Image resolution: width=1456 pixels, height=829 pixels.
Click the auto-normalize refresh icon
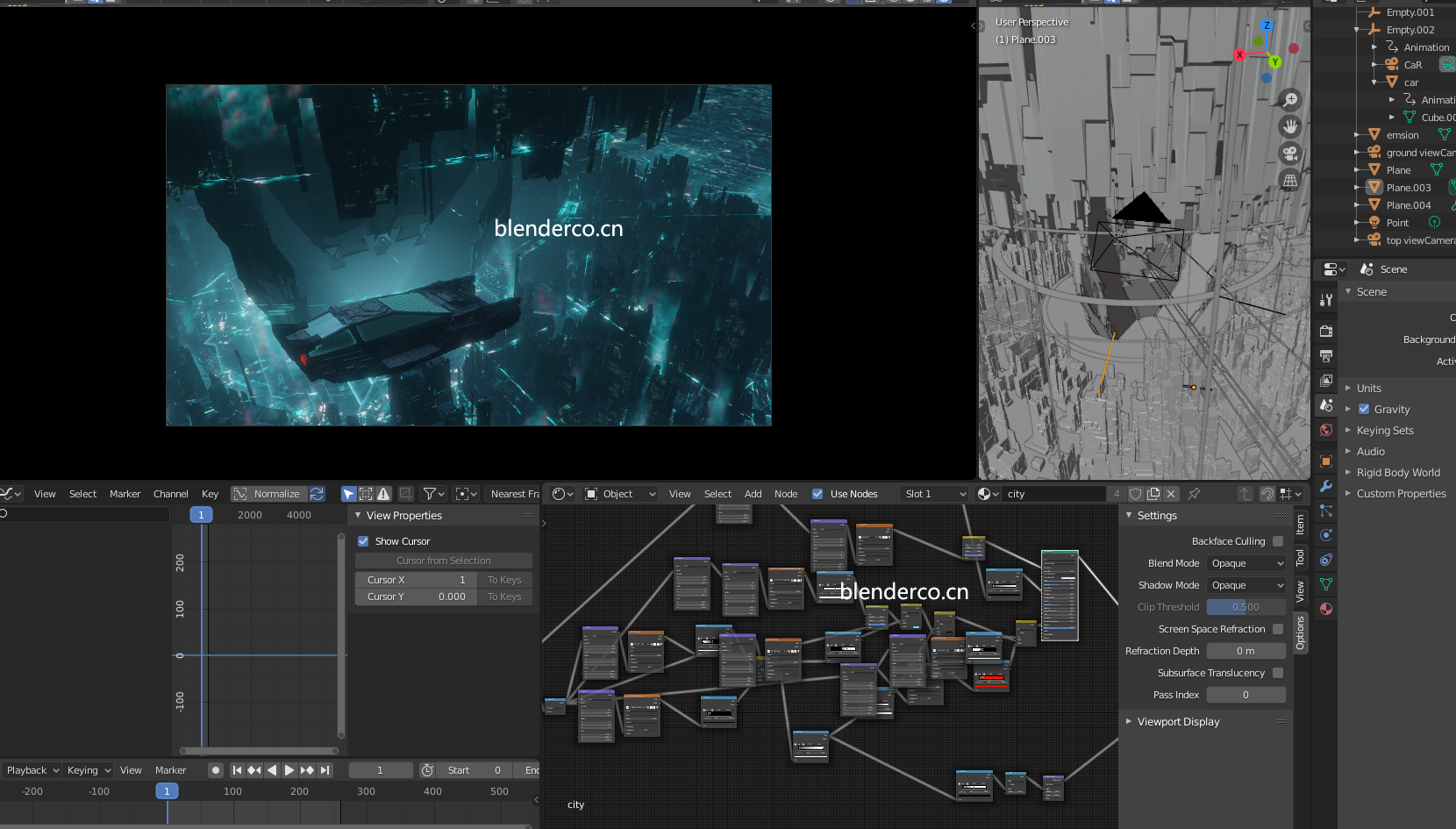point(317,494)
